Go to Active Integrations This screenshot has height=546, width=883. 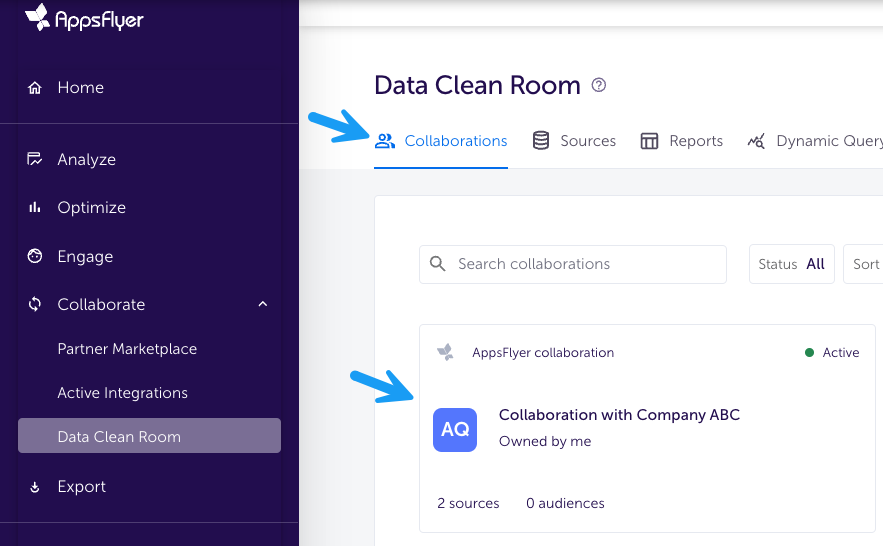coord(123,393)
